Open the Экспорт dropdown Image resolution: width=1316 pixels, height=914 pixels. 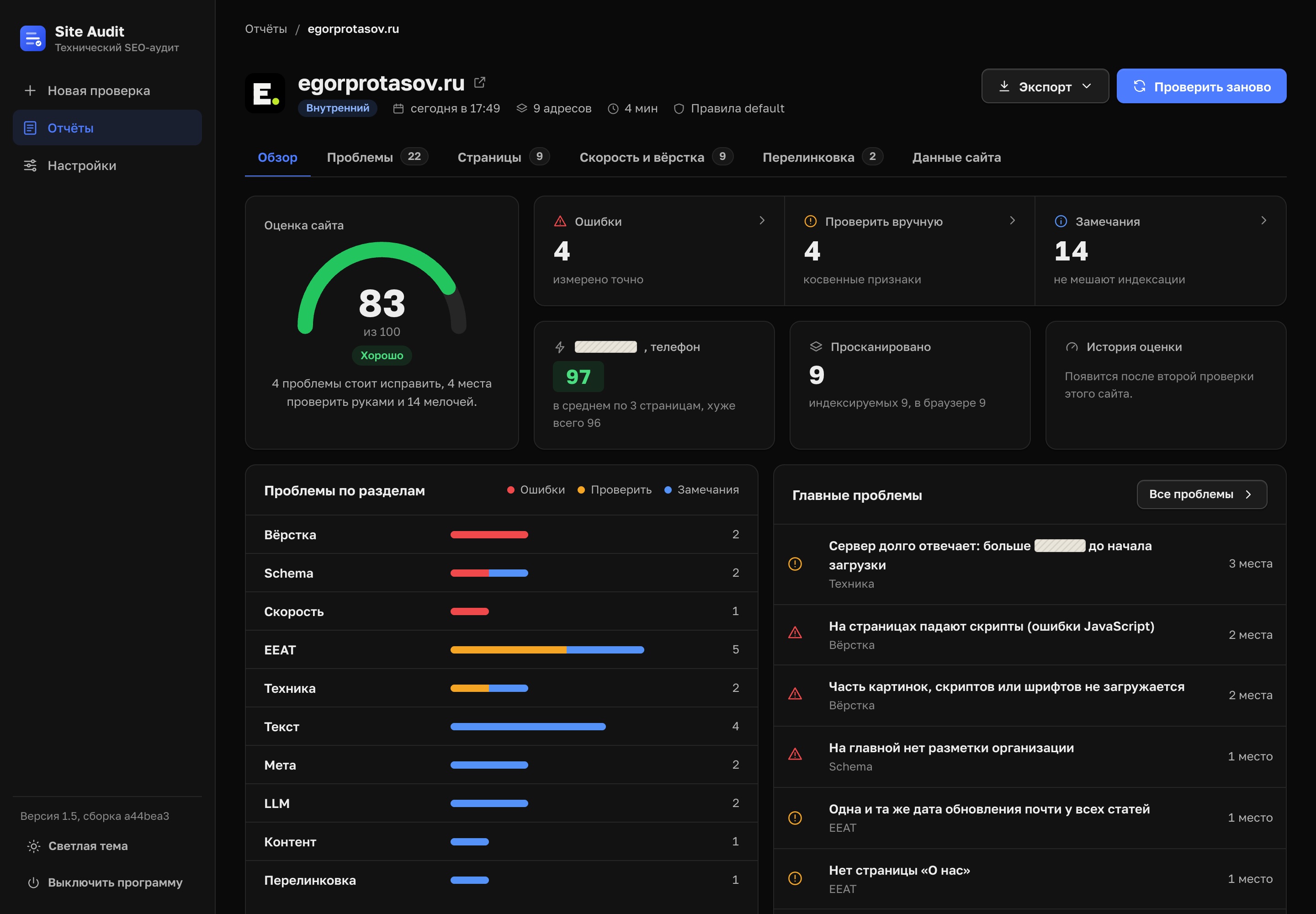point(1045,86)
